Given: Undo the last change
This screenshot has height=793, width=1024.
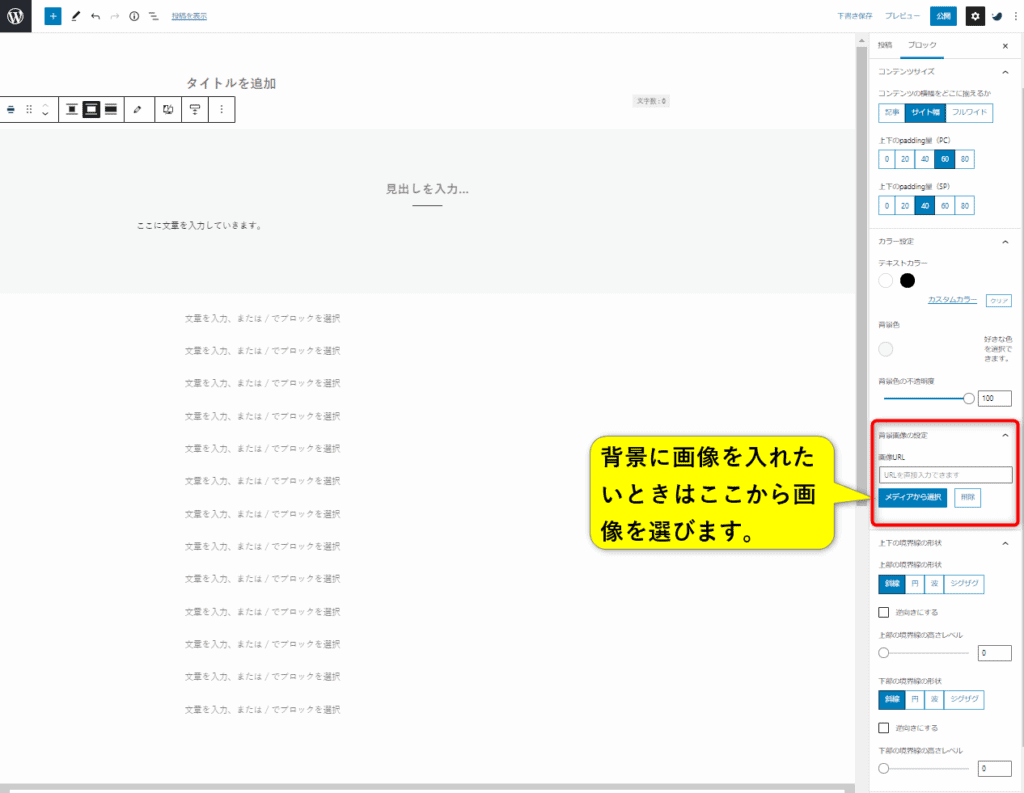Looking at the screenshot, I should (x=95, y=16).
